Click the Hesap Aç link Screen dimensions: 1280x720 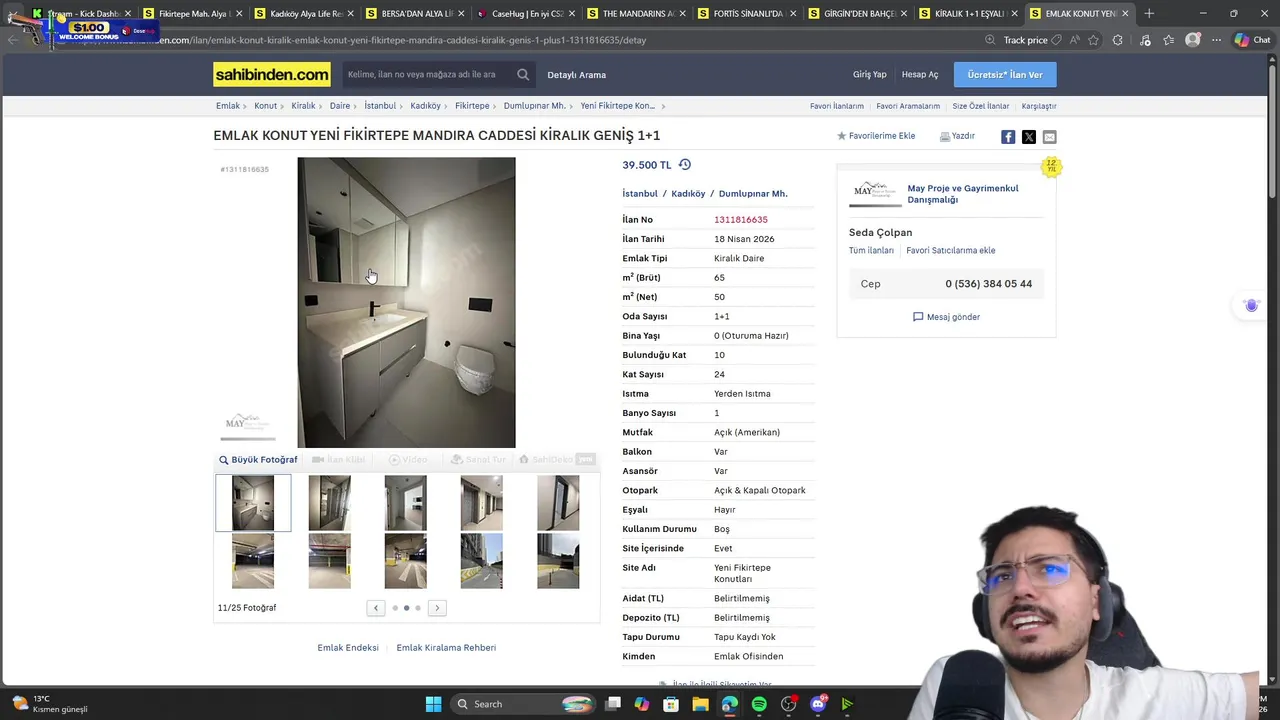pos(920,74)
